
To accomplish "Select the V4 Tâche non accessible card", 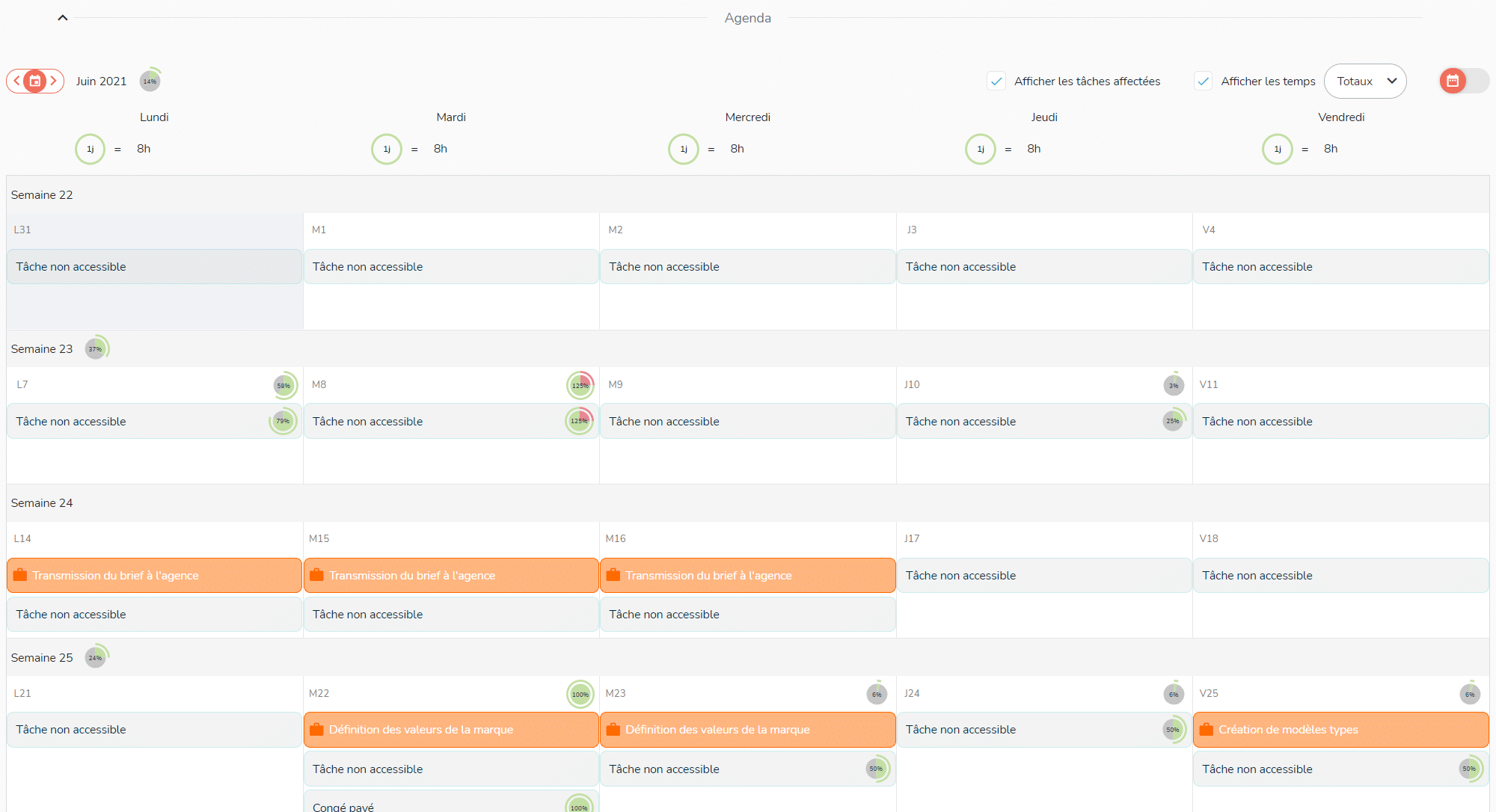I will 1341,266.
